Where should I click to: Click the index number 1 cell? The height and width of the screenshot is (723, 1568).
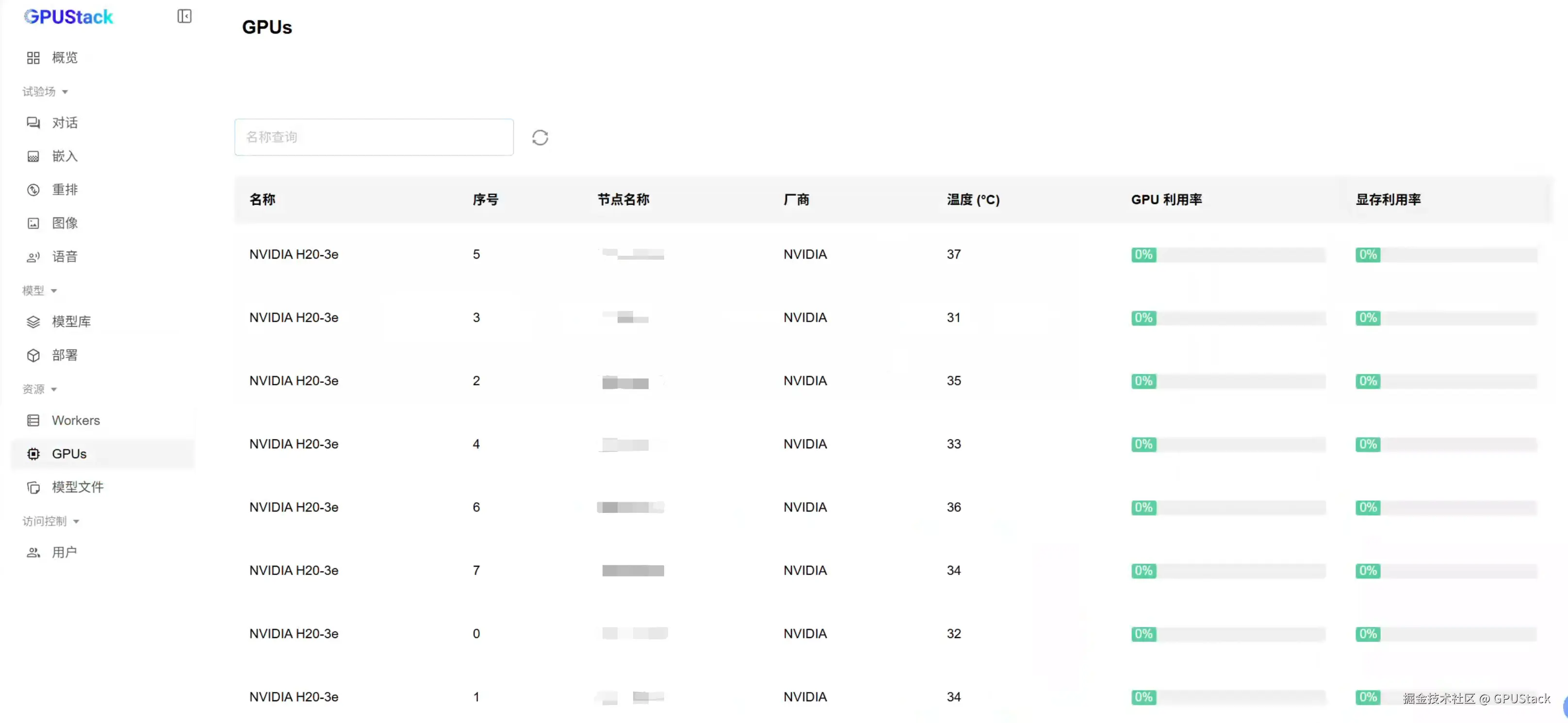pyautogui.click(x=476, y=697)
